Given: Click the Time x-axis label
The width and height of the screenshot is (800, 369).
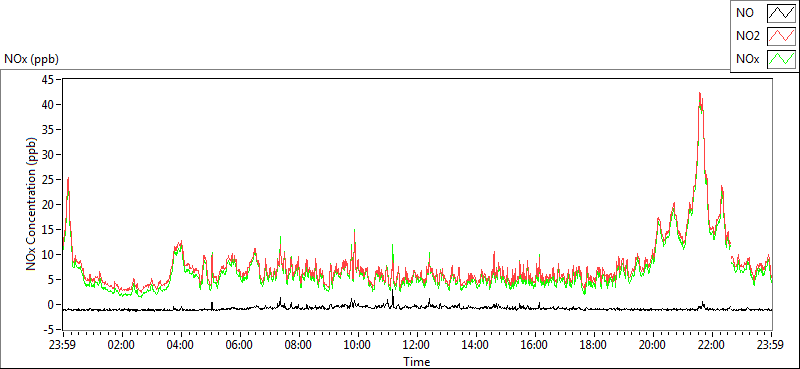Looking at the screenshot, I should click(x=417, y=362).
